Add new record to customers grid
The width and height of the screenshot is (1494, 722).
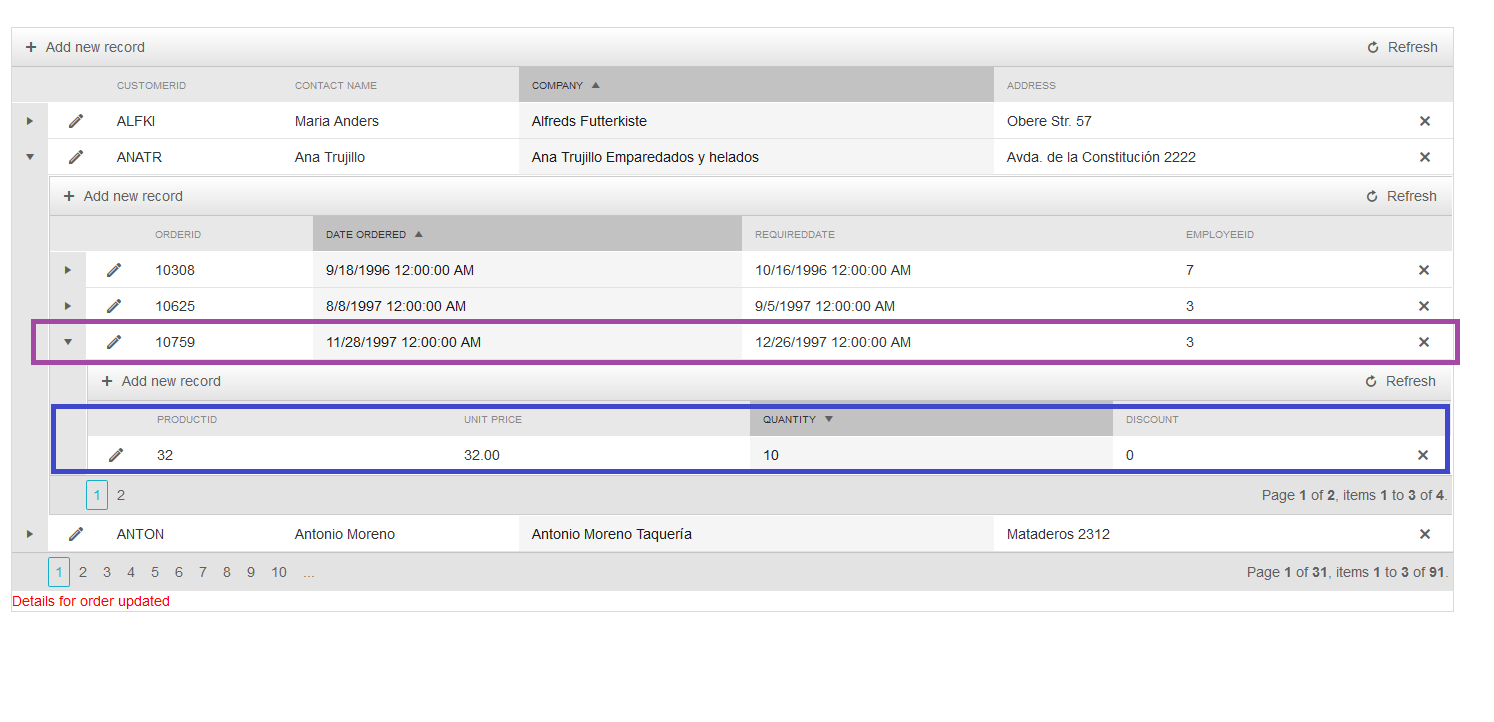pyautogui.click(x=85, y=47)
